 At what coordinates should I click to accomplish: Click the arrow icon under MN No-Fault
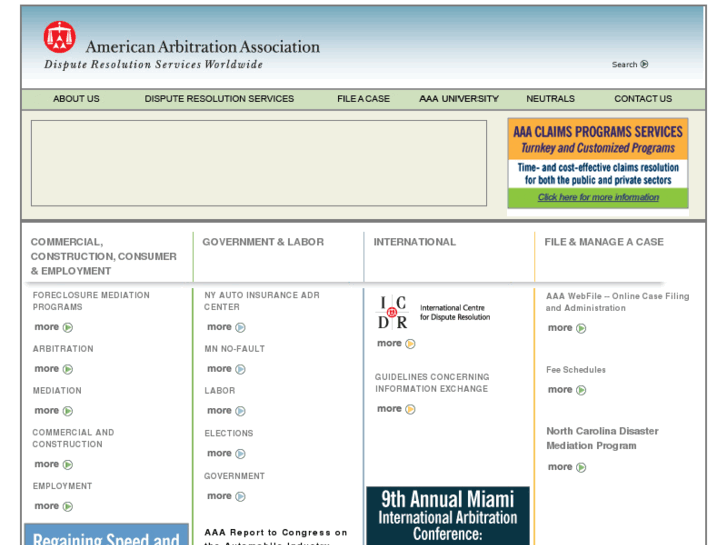(240, 369)
